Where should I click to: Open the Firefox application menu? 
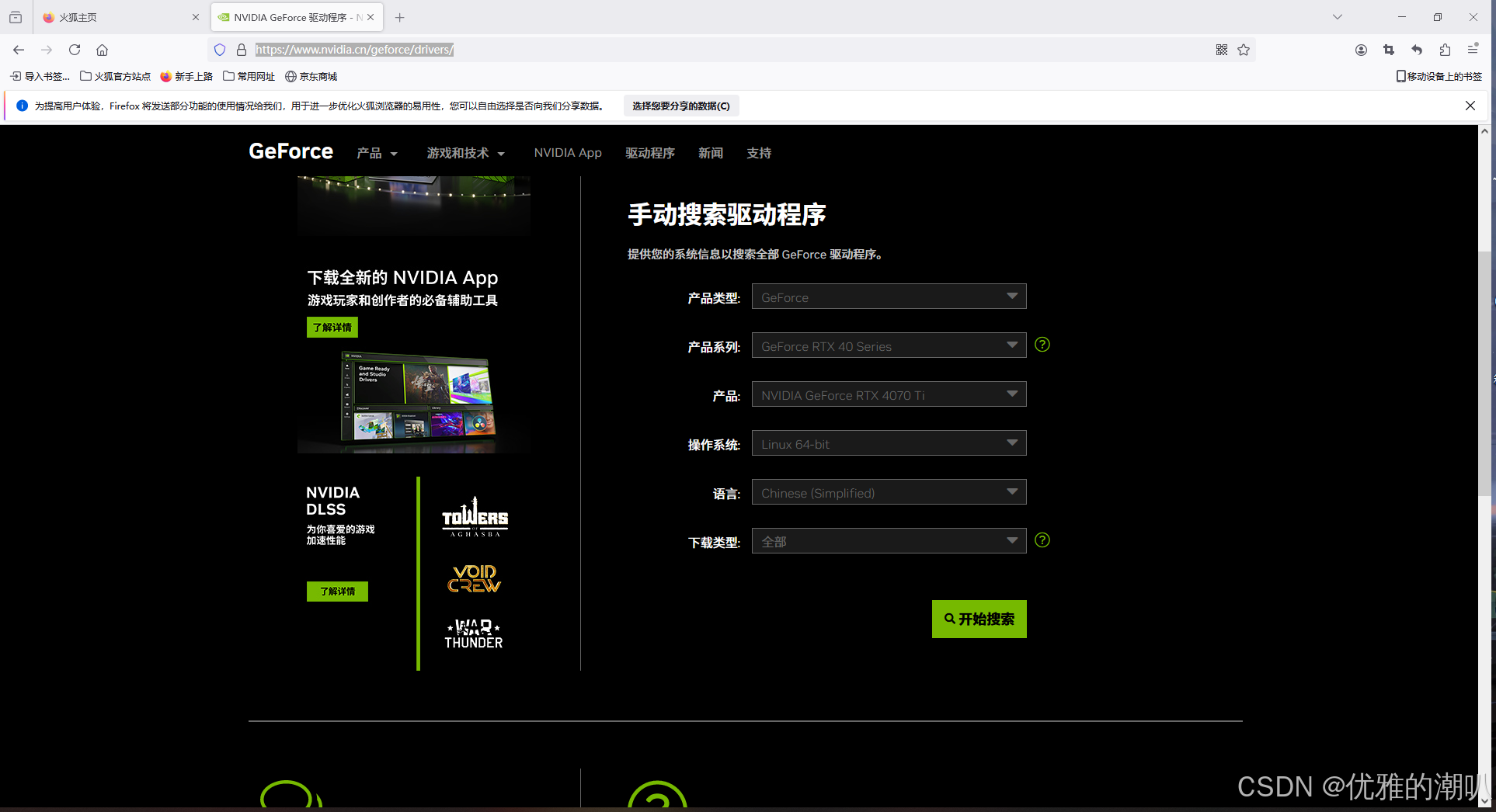[1473, 50]
